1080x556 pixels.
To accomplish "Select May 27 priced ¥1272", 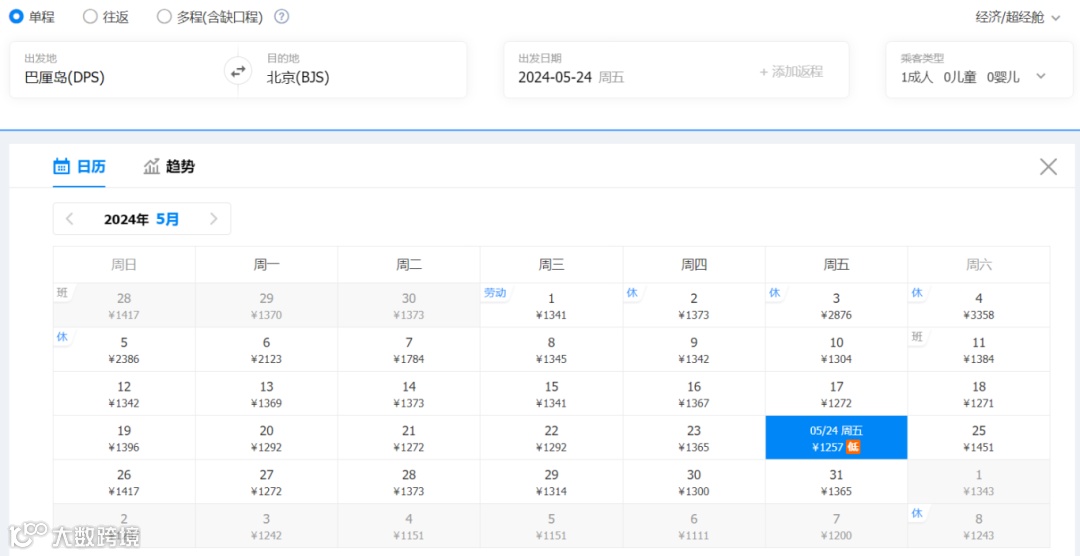I will 267,482.
